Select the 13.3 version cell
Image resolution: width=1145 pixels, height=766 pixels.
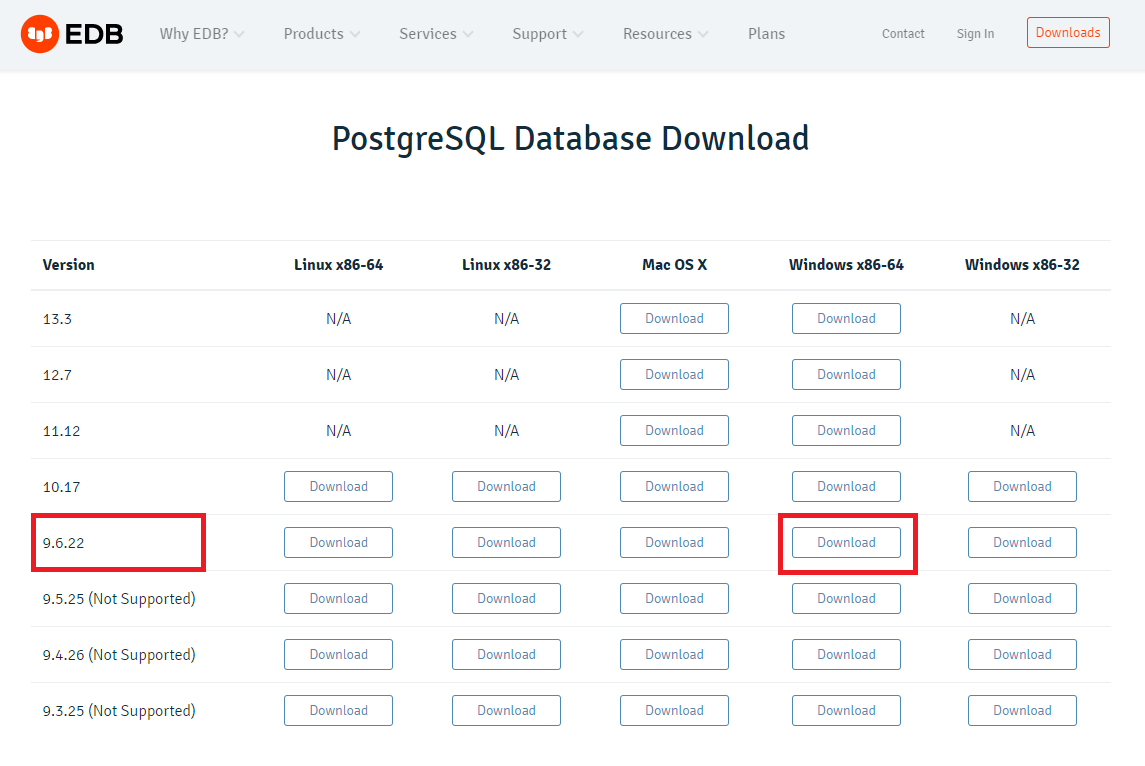coord(57,319)
